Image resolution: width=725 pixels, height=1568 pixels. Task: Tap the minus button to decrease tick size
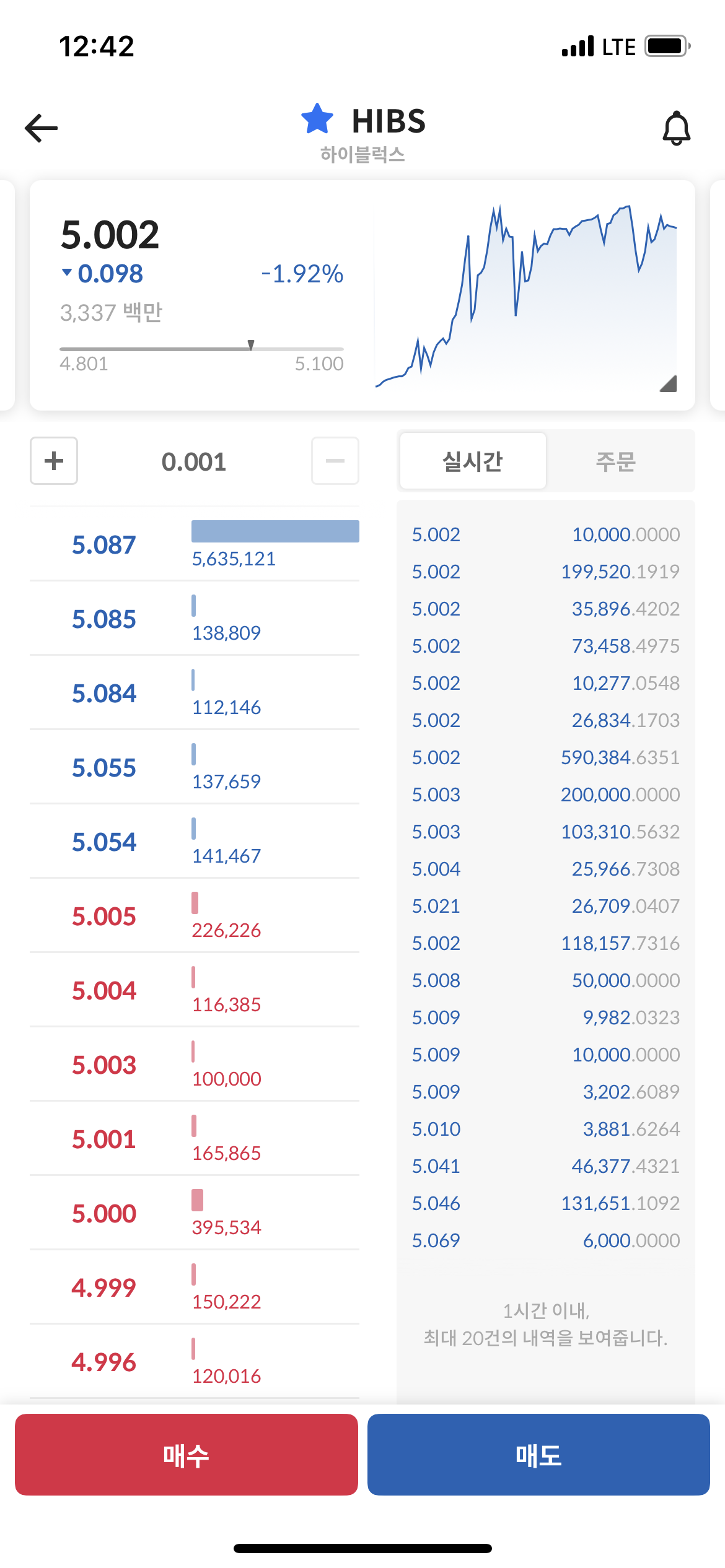tap(335, 461)
